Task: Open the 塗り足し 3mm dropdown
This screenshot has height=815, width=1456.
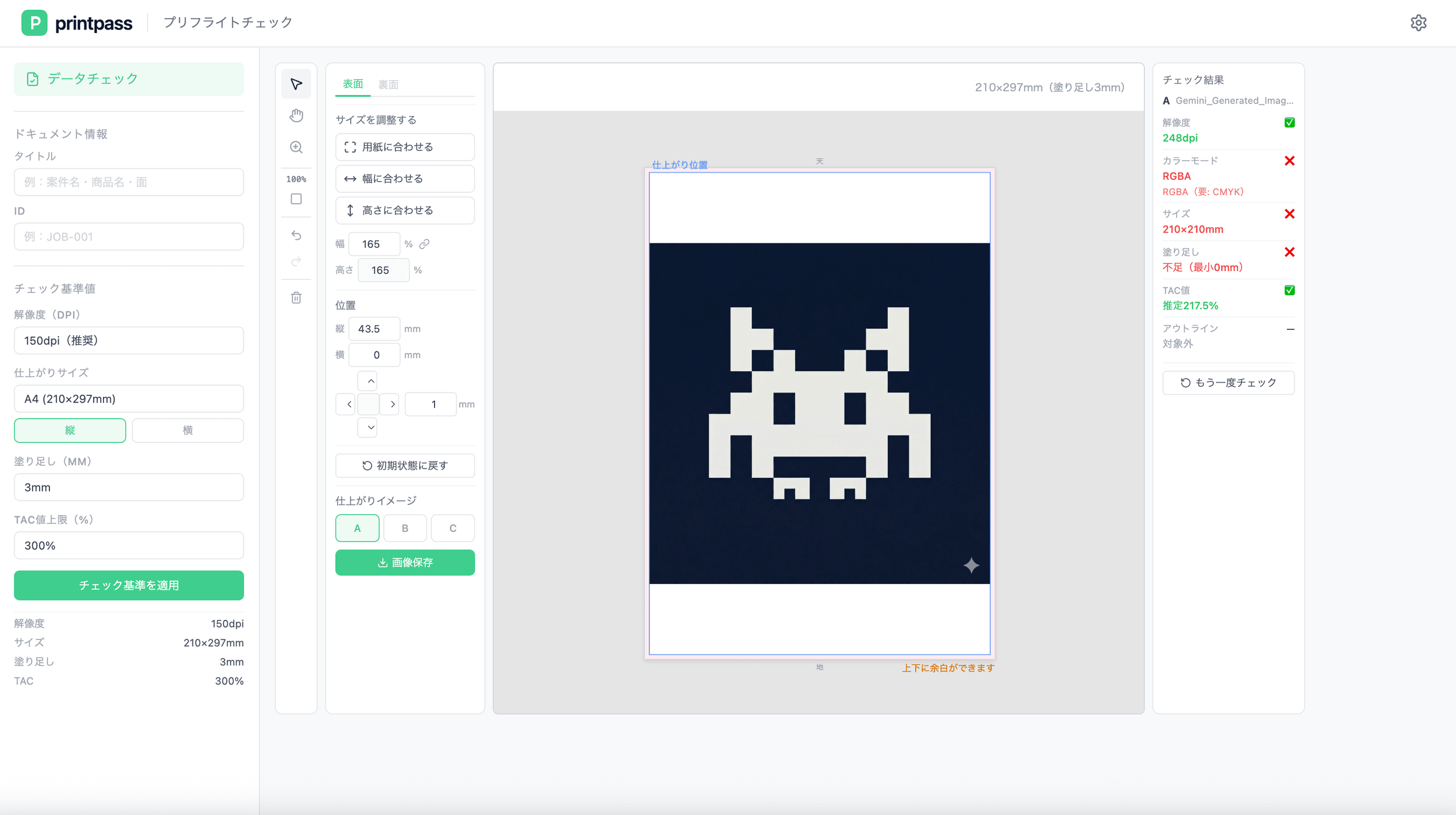Action: [x=129, y=487]
